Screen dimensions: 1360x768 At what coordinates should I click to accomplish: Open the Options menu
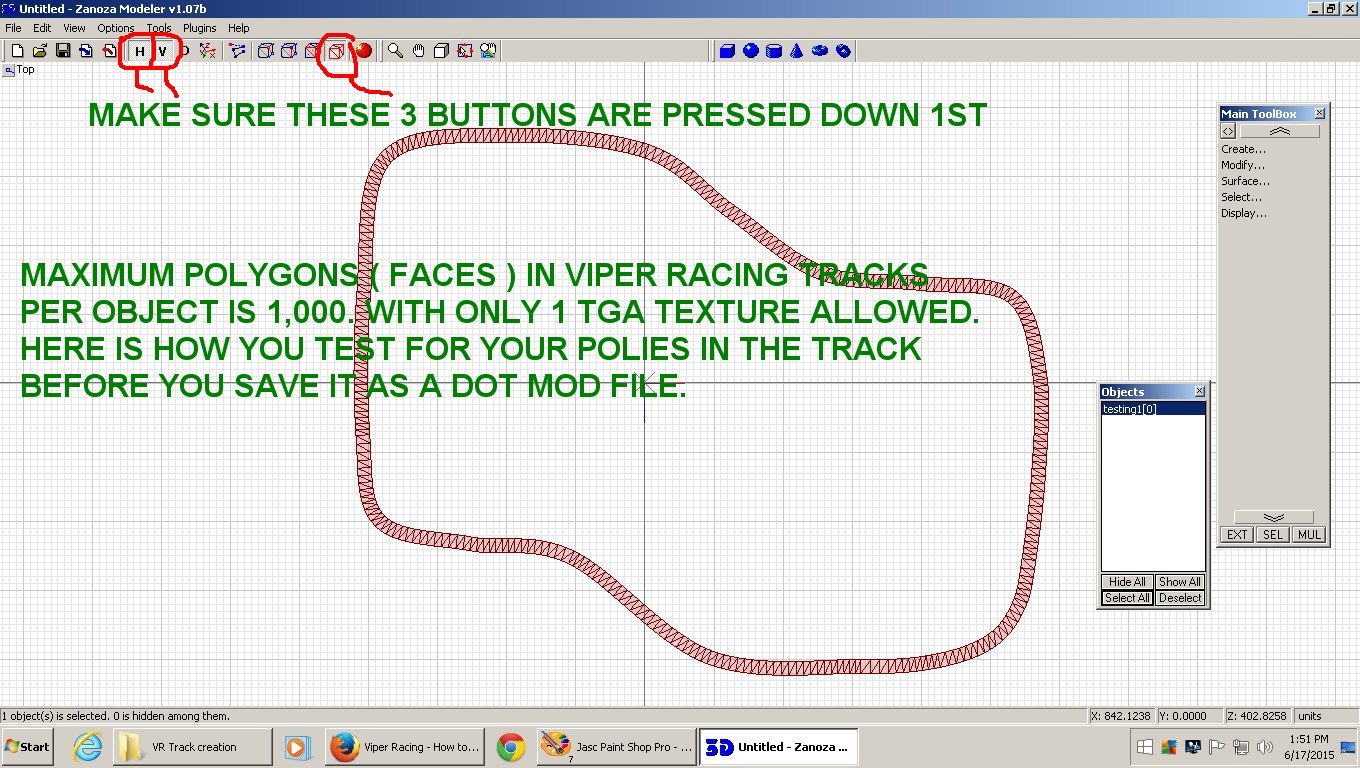coord(116,28)
